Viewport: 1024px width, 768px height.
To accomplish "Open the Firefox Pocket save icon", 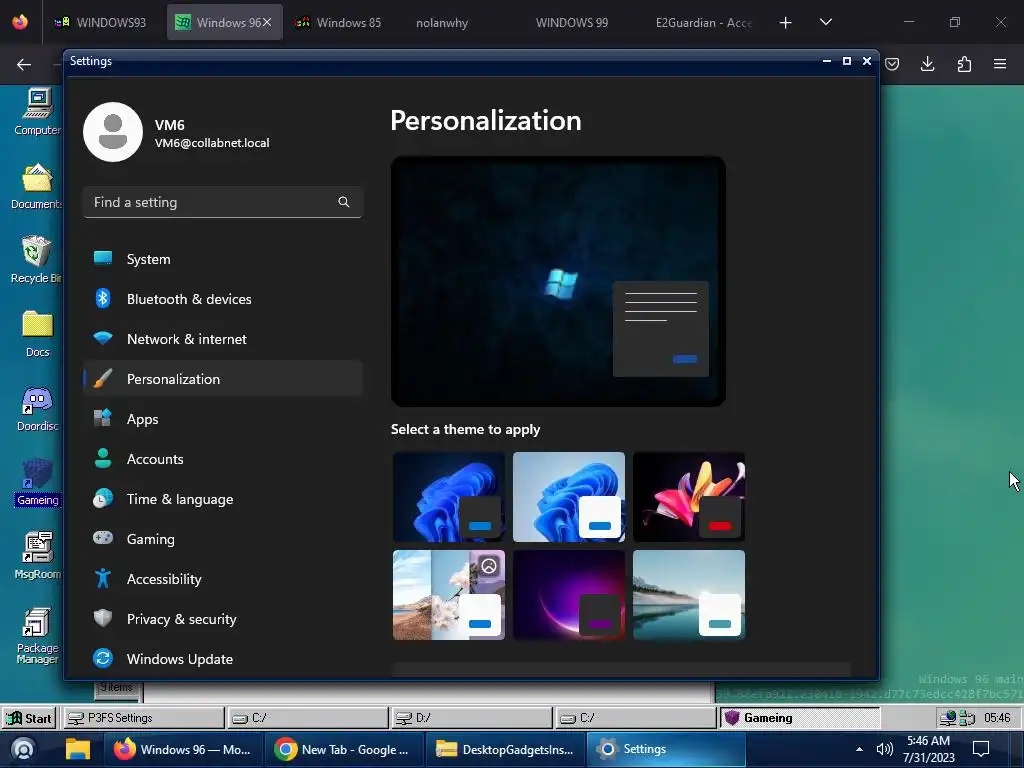I will pos(892,64).
